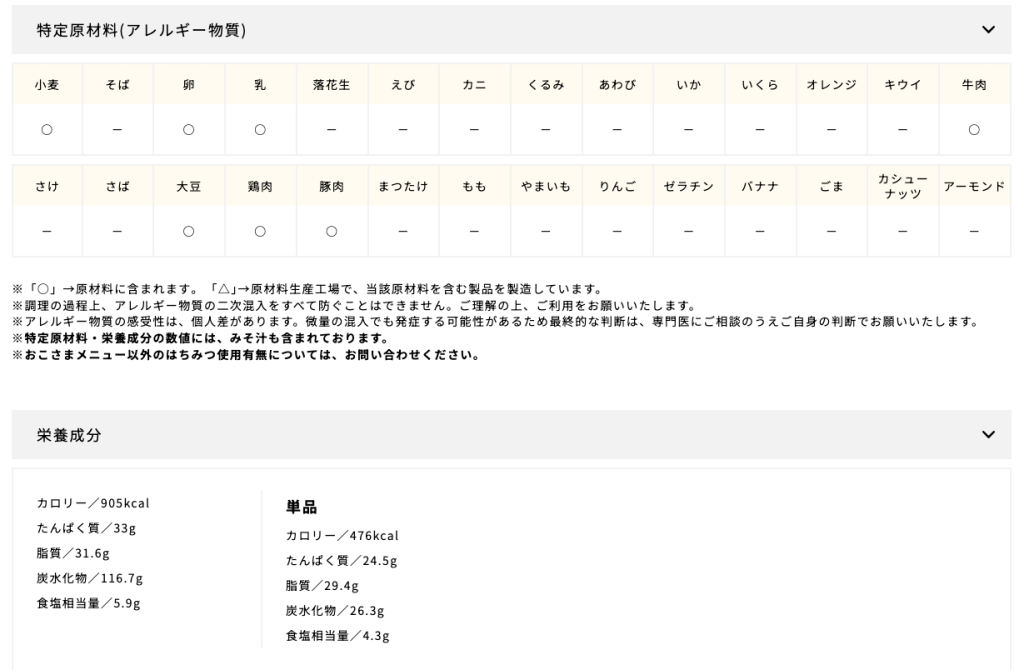This screenshot has width=1024, height=670.
Task: Select the 落花生 allergen column header
Action: coord(331,85)
